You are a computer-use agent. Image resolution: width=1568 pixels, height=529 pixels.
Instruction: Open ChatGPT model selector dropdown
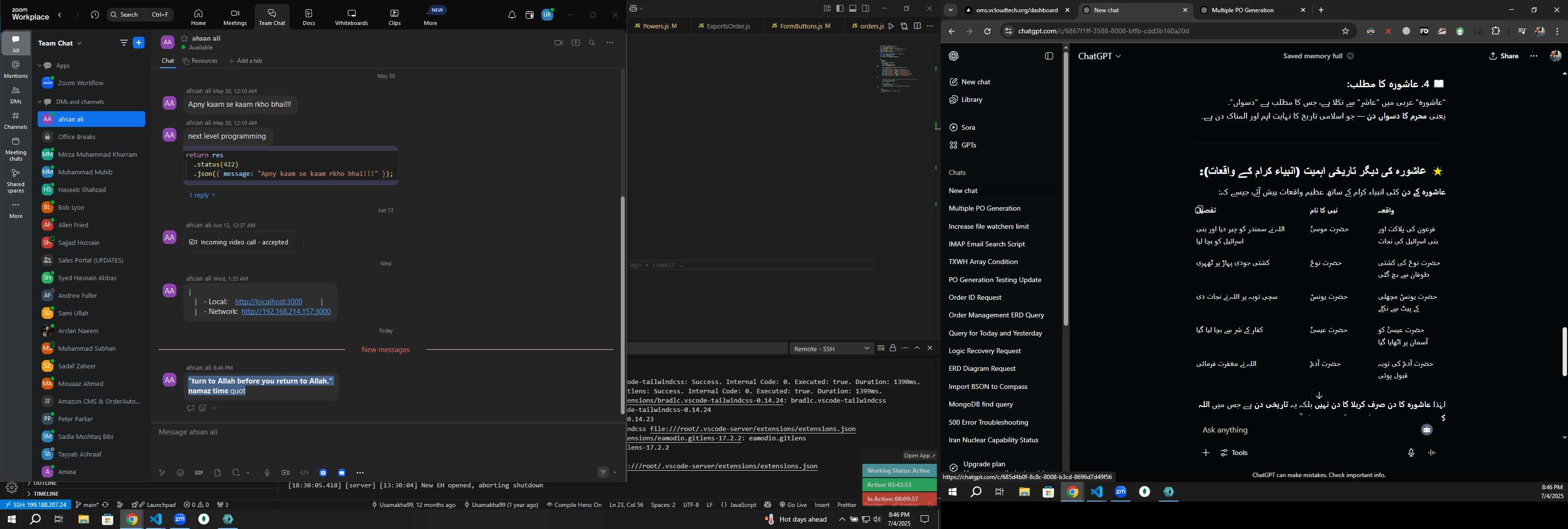(1099, 56)
